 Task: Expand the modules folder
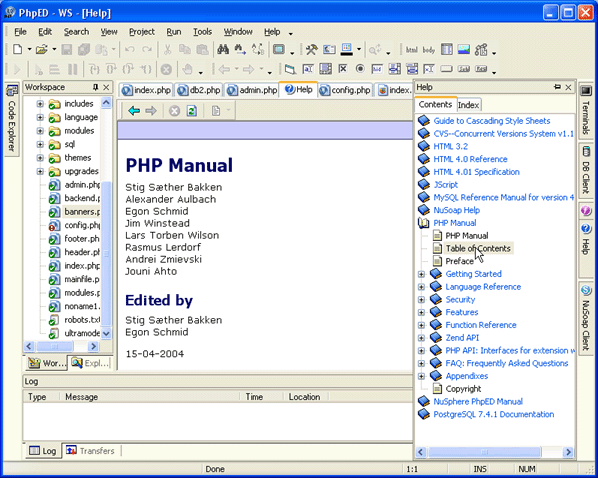coord(40,131)
